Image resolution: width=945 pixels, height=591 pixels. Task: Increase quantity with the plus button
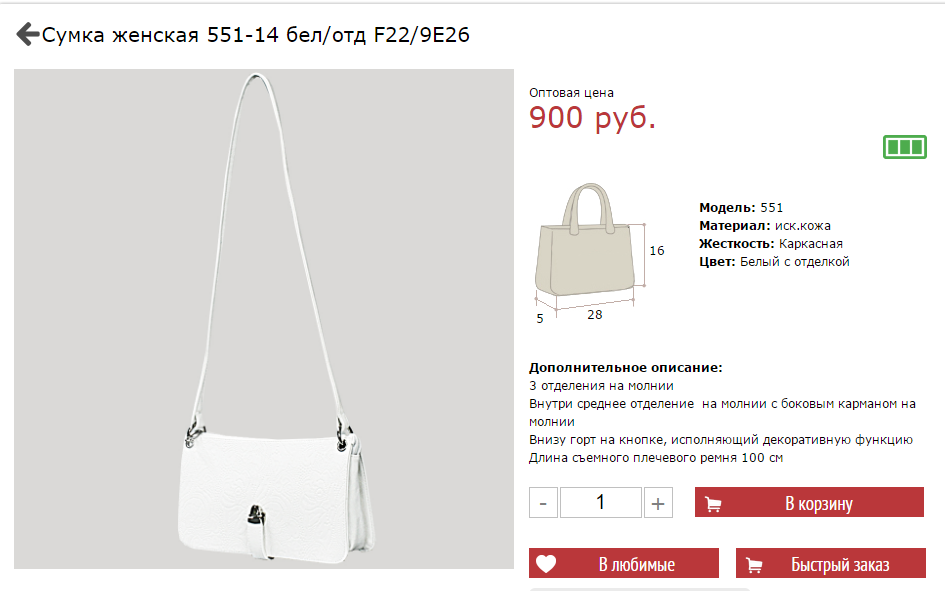[658, 502]
